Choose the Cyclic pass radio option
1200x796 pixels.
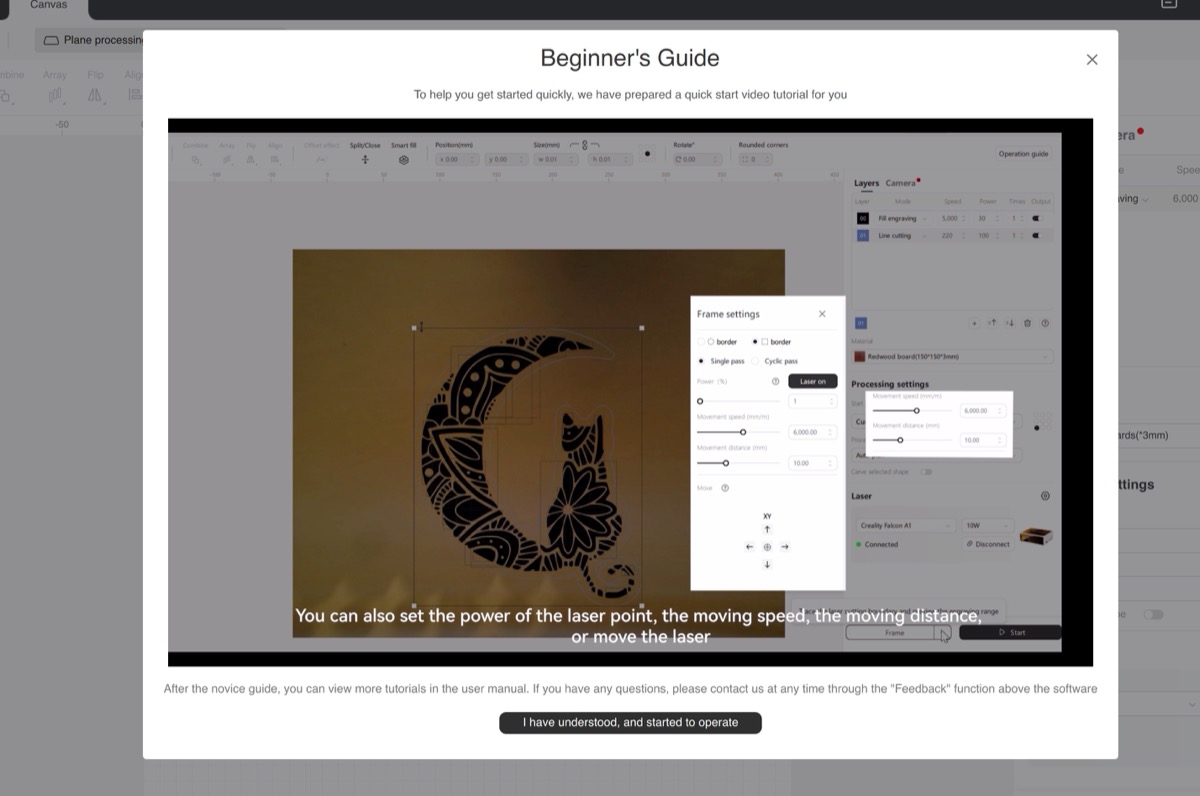[756, 361]
